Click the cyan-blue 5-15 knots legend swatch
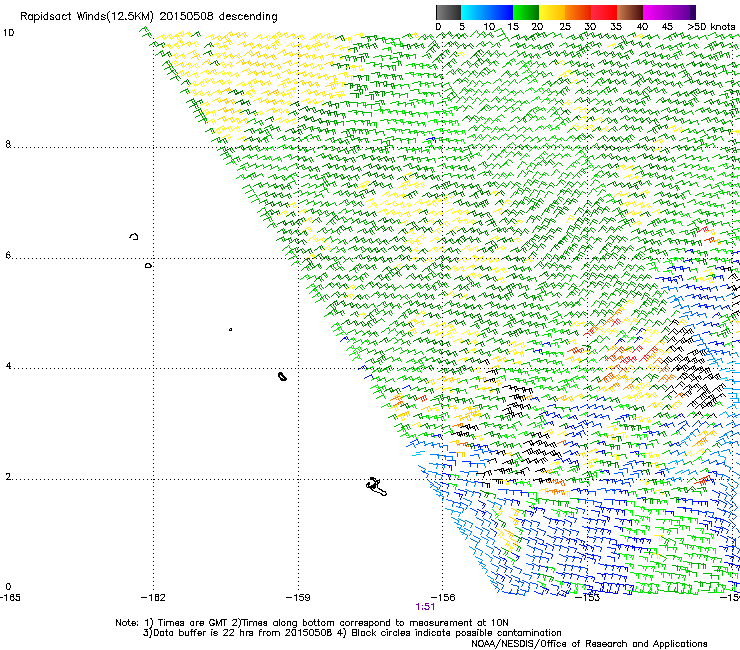The image size is (740, 650). (487, 12)
